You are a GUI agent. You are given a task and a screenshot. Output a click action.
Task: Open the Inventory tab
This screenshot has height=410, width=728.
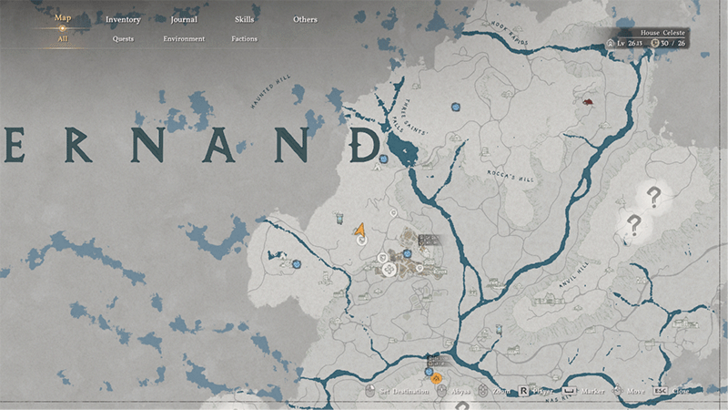[123, 20]
